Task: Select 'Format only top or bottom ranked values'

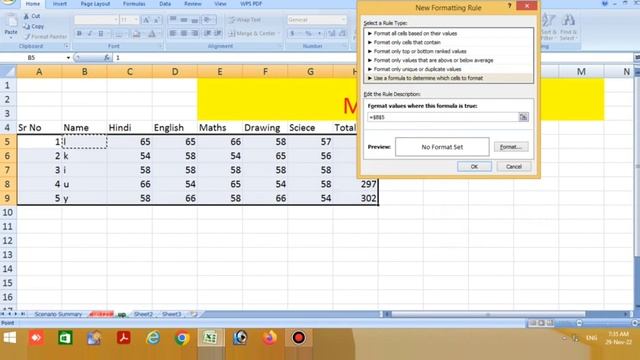Action: (x=420, y=51)
